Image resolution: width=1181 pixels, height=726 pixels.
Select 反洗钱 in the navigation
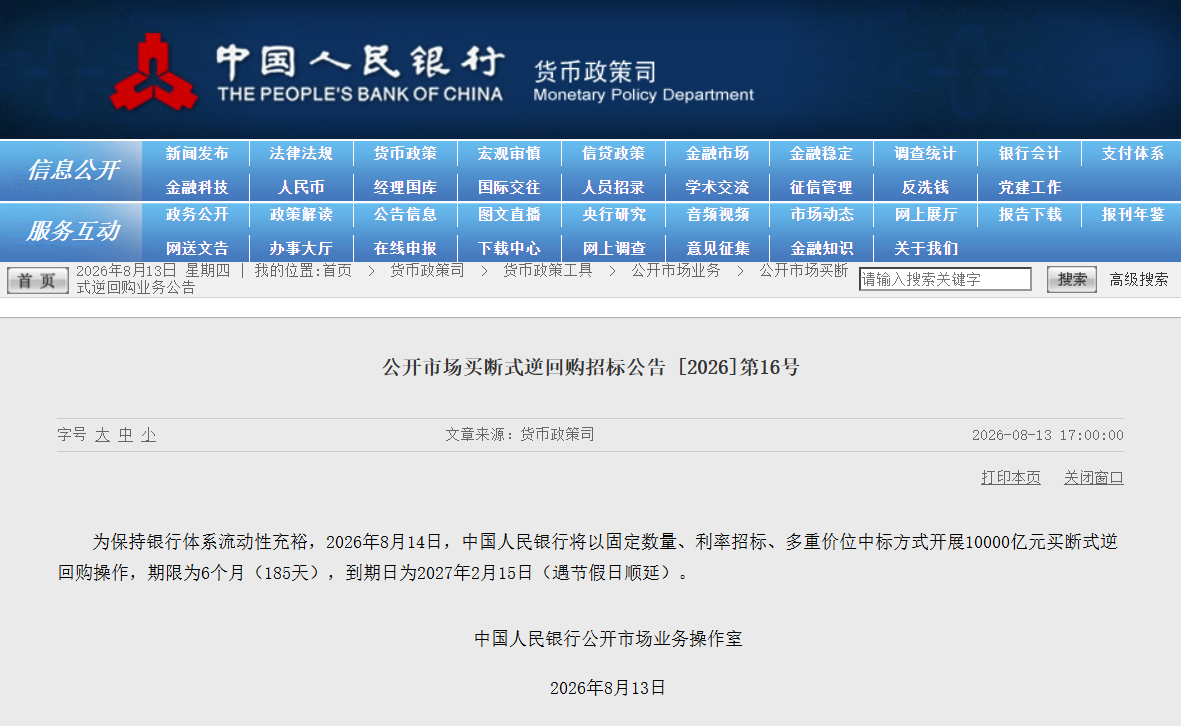(x=925, y=188)
